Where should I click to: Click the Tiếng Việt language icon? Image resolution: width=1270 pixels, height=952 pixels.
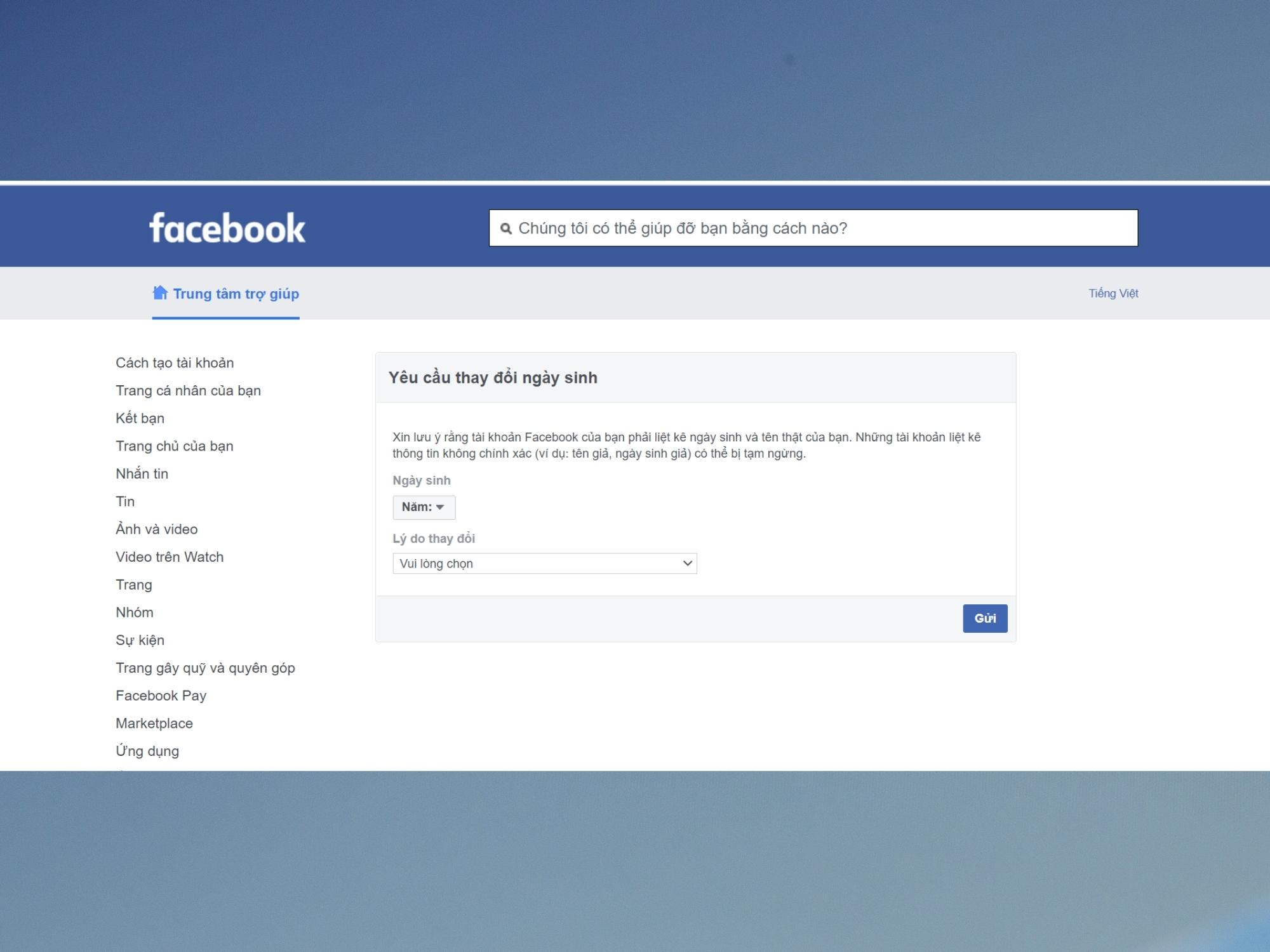click(x=1113, y=292)
